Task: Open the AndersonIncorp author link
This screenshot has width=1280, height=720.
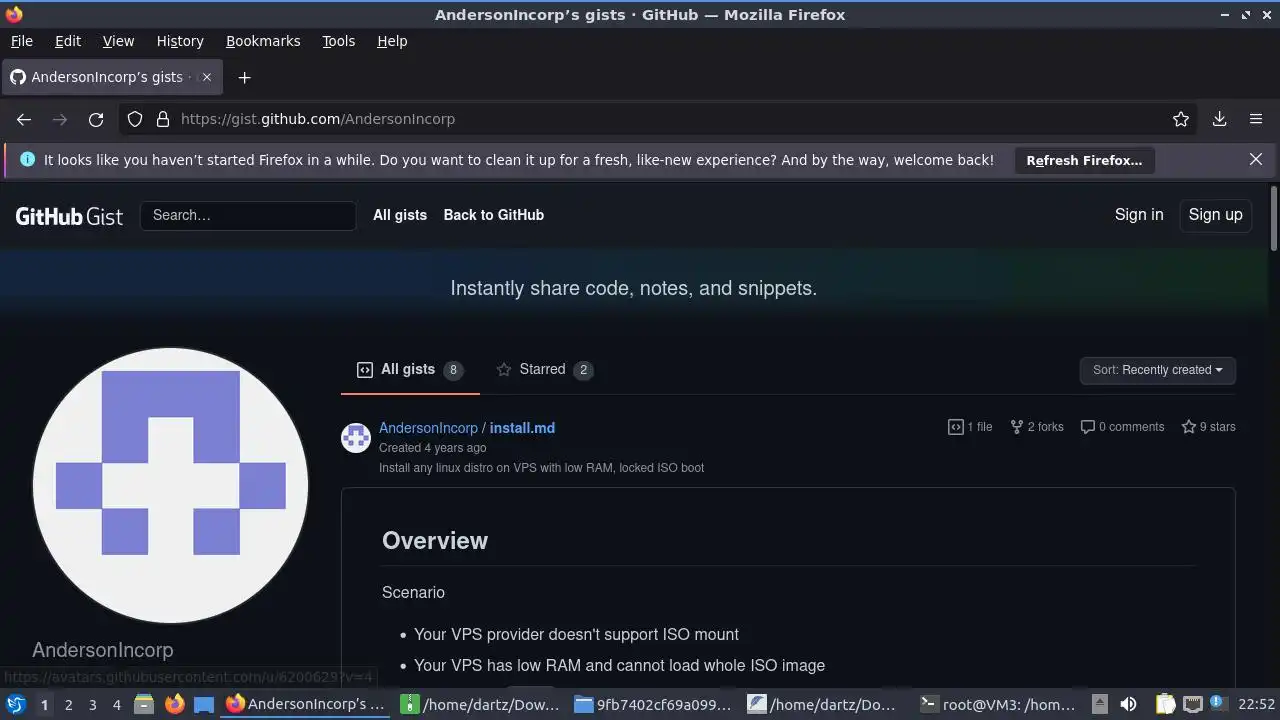Action: point(428,428)
